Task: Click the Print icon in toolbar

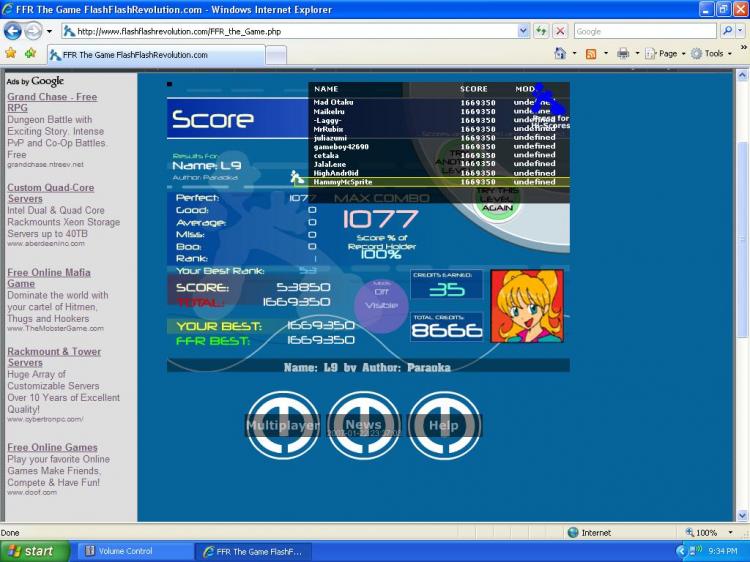Action: [x=623, y=54]
